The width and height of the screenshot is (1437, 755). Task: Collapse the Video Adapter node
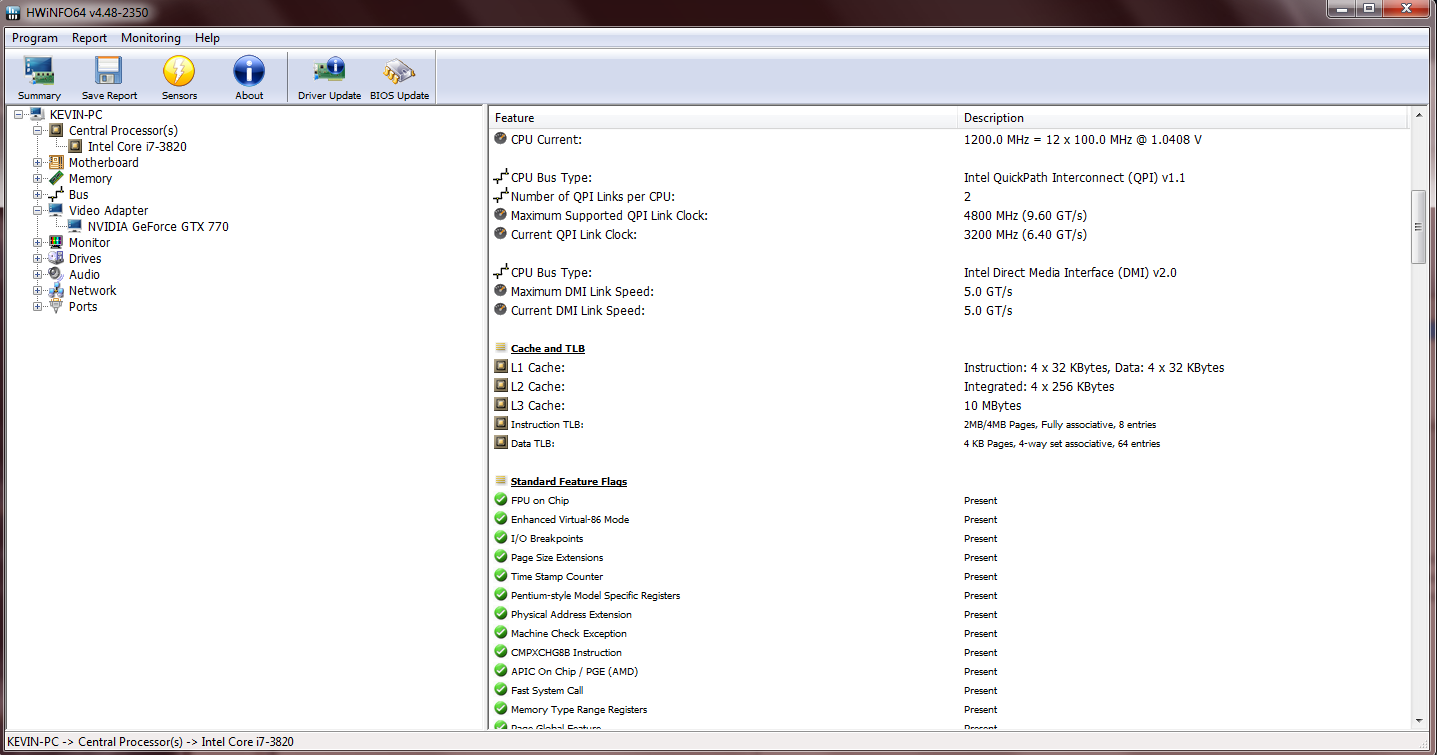point(38,211)
